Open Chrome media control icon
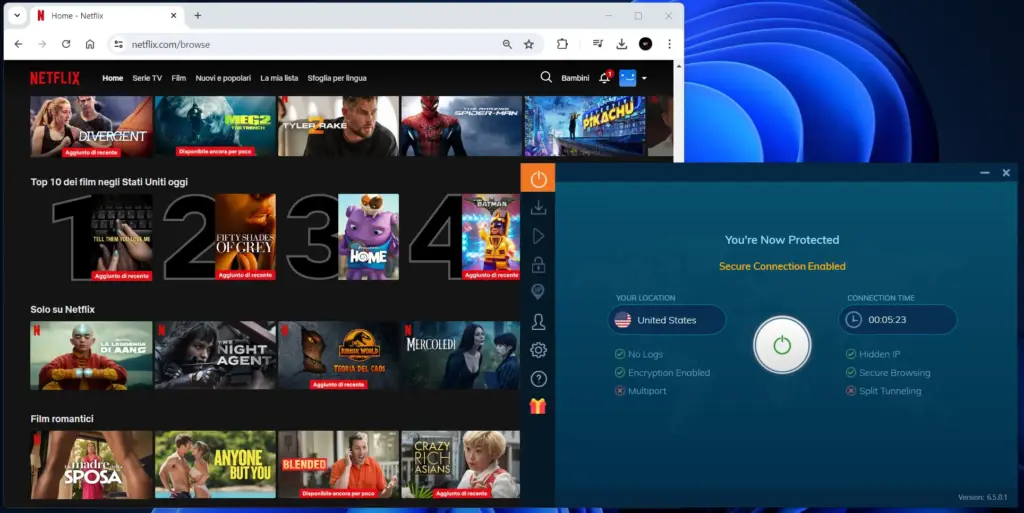 point(598,44)
